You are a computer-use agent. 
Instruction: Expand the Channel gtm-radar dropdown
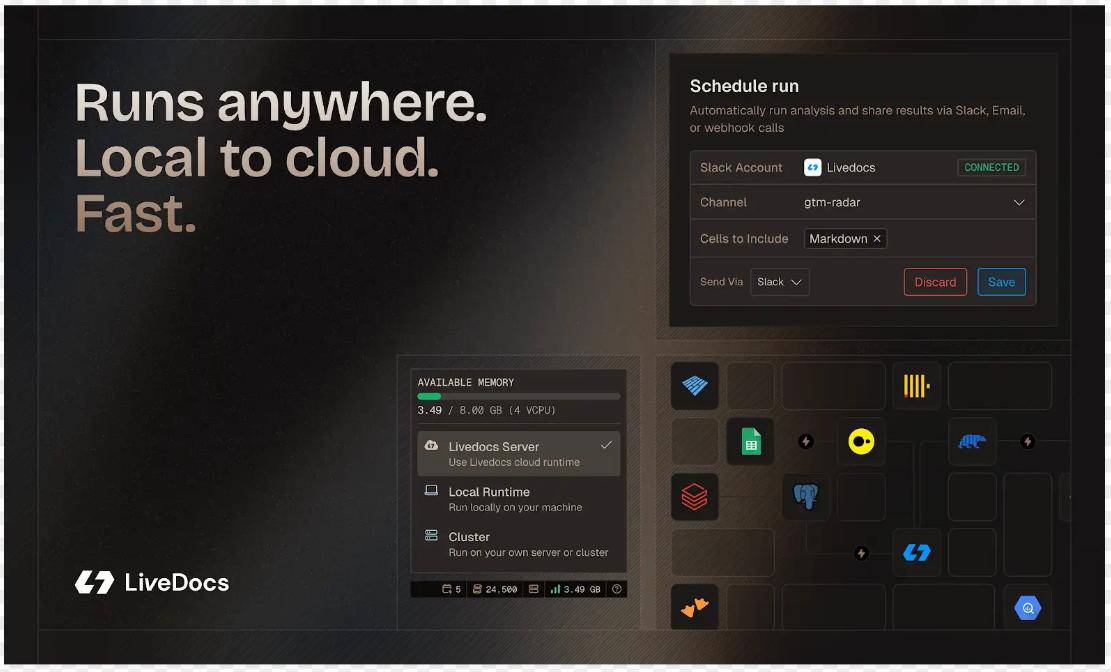[1018, 203]
